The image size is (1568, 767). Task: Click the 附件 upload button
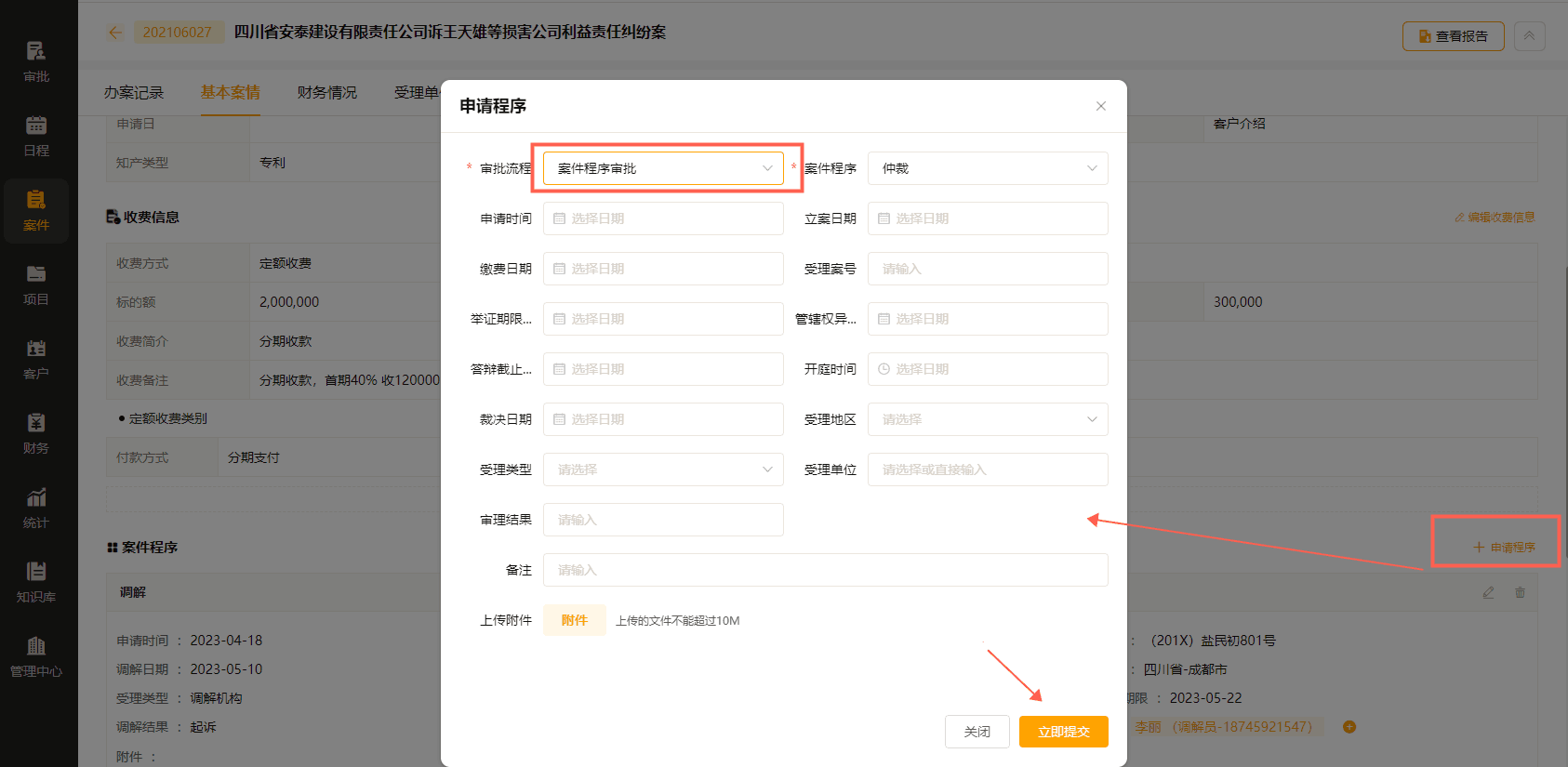(x=575, y=620)
